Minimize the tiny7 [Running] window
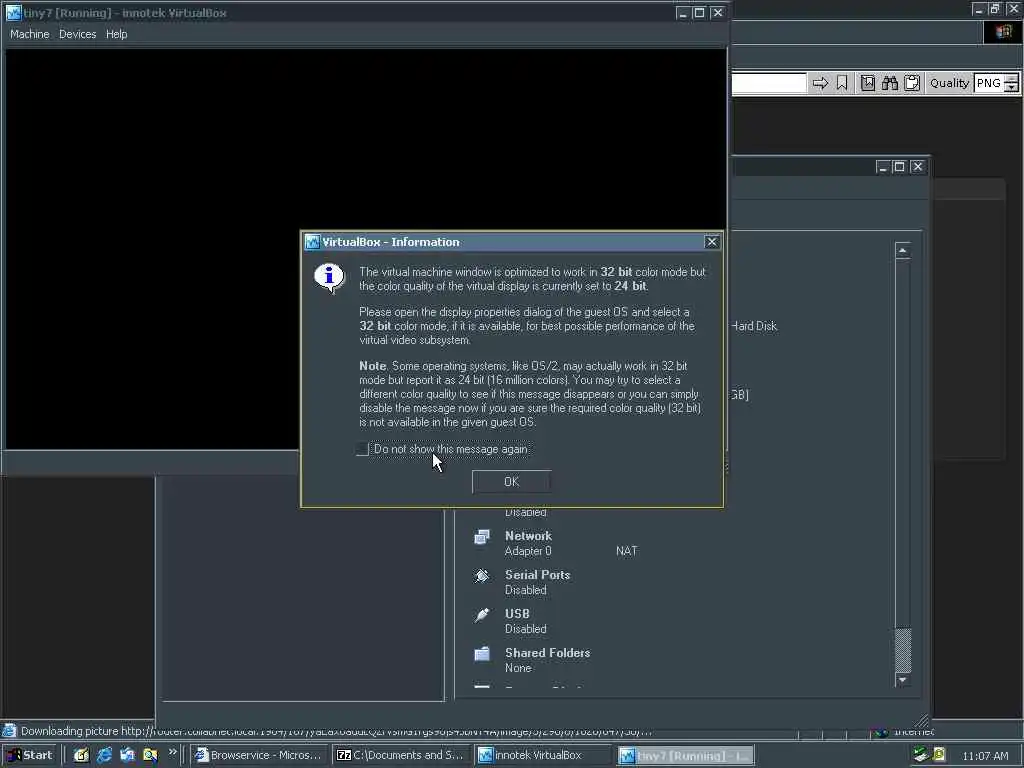 click(x=682, y=12)
